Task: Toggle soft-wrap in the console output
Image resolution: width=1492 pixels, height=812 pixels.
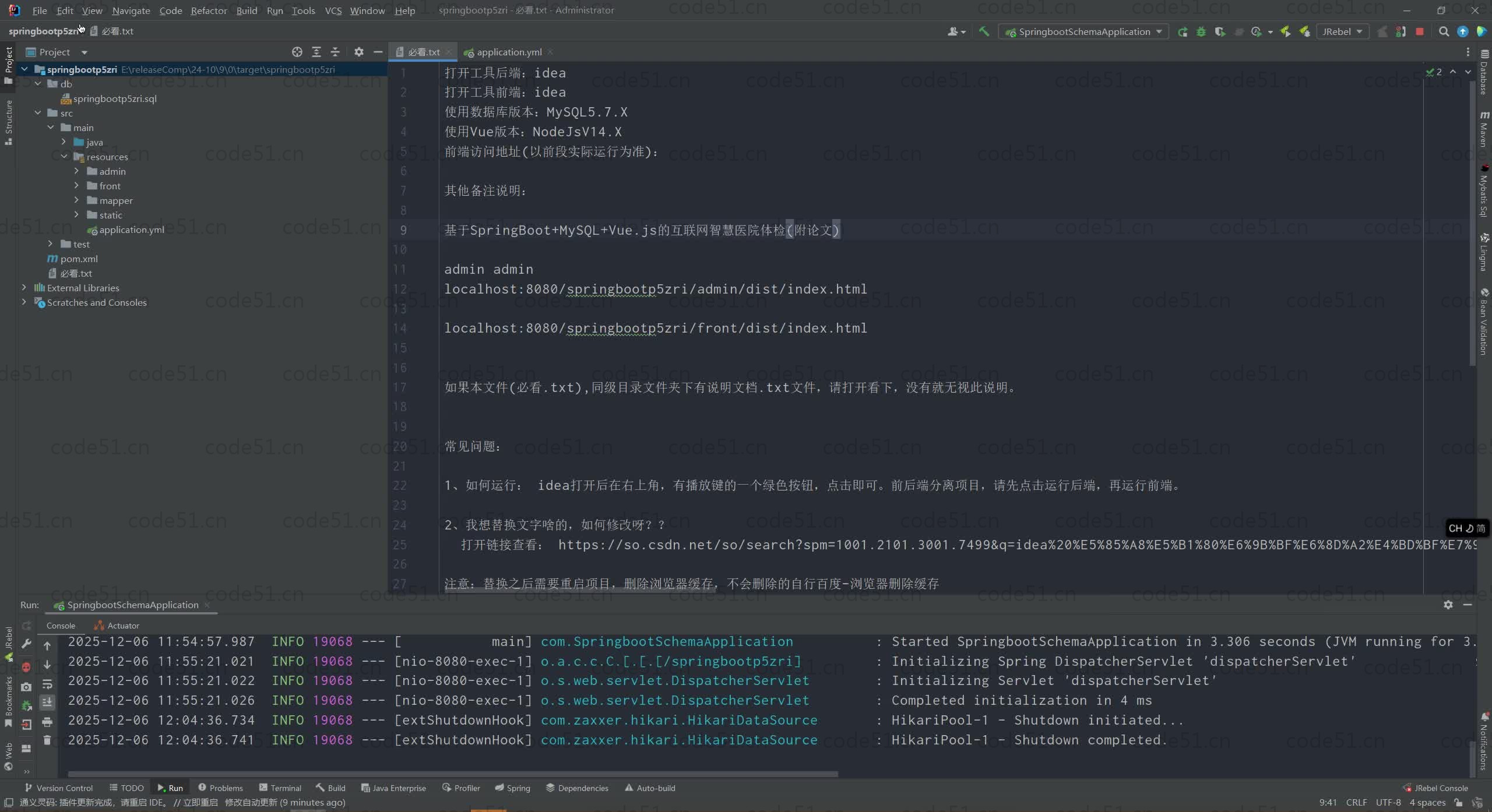Action: [x=47, y=684]
